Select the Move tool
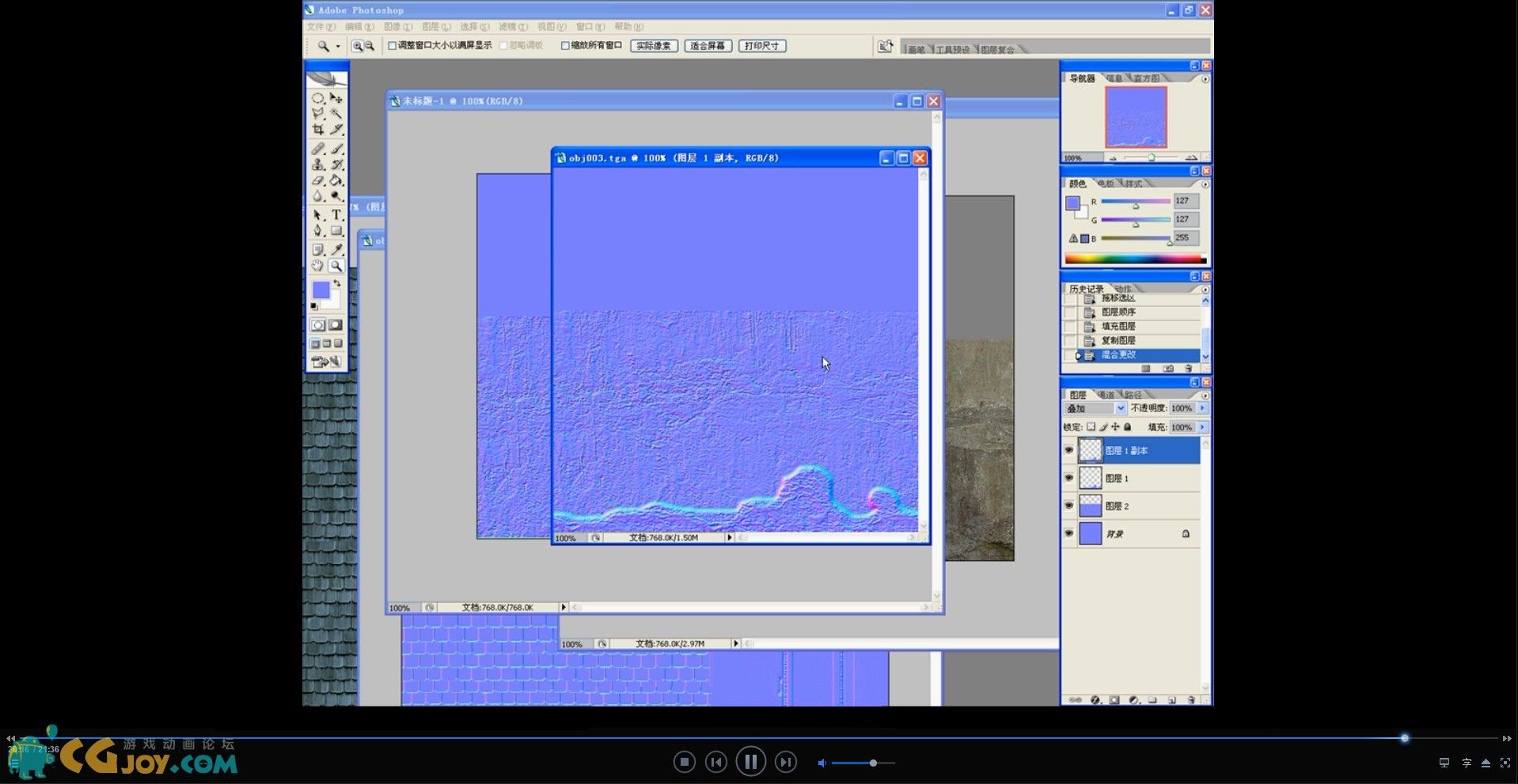The width and height of the screenshot is (1518, 784). (336, 98)
